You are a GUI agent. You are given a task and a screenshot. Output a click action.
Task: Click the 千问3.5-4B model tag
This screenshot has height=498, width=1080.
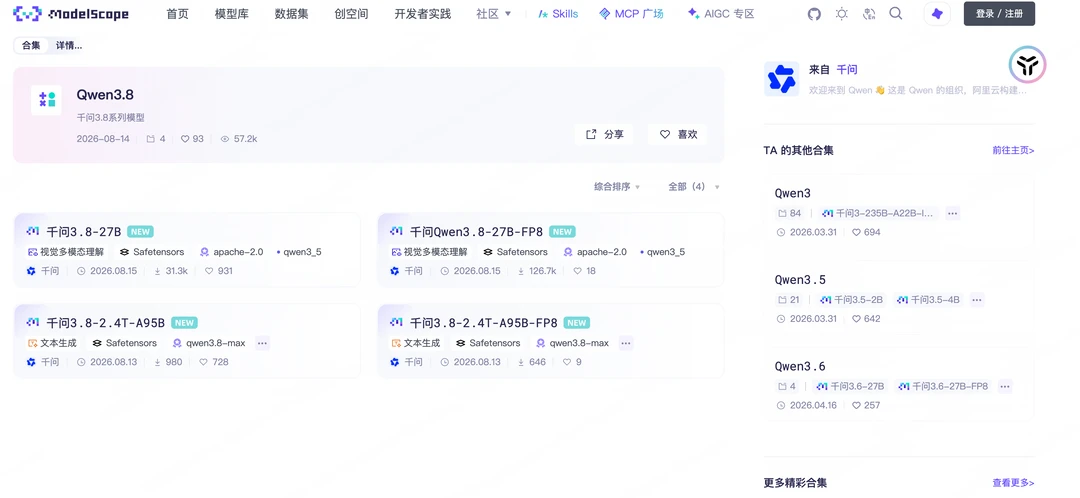[929, 300]
